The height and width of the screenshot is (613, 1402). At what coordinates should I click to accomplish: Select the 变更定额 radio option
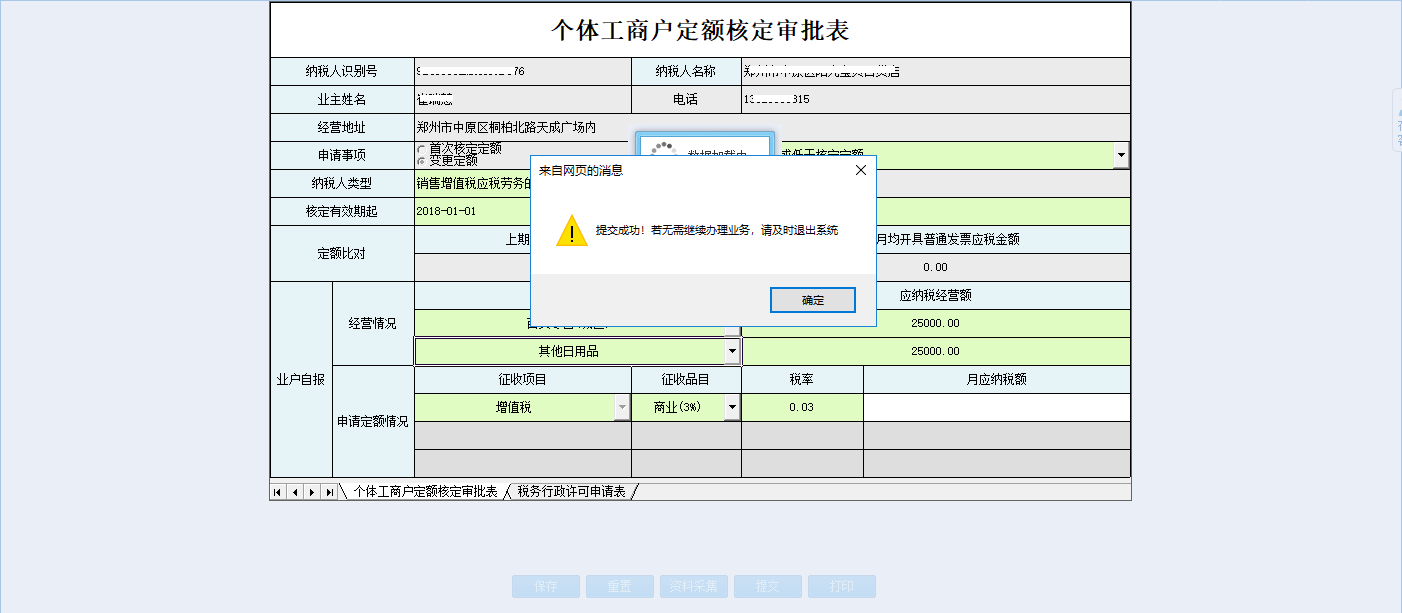pyautogui.click(x=421, y=160)
